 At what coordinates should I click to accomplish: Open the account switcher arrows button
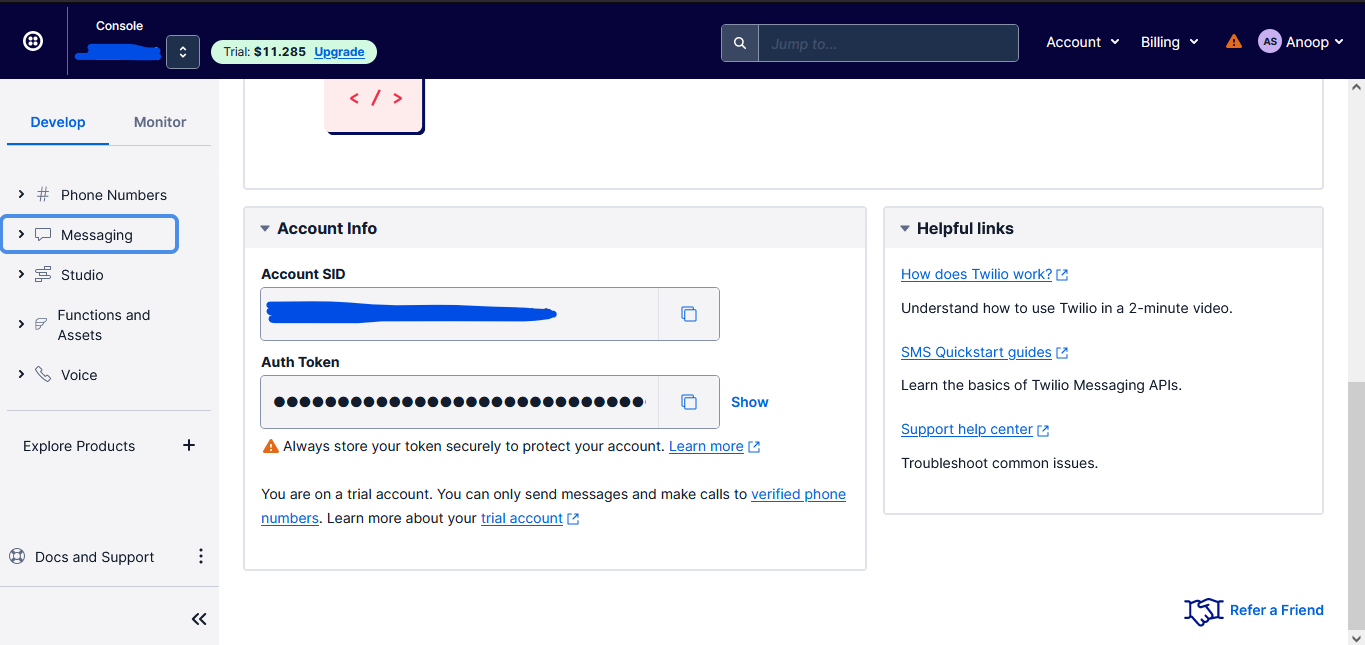(x=183, y=51)
